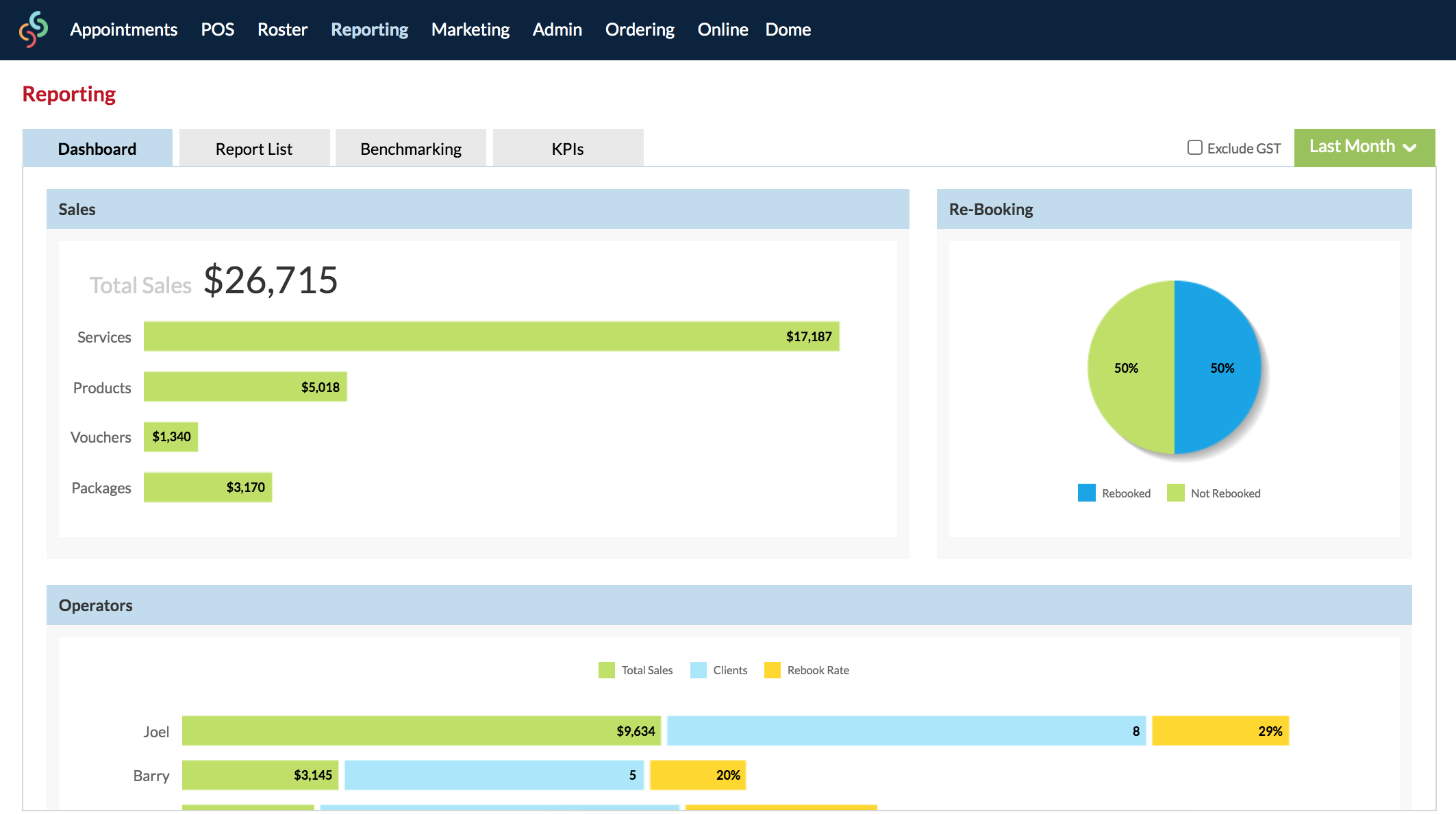Viewport: 1456px width, 814px height.
Task: Click Barry's clients bar showing 5
Action: tap(494, 775)
